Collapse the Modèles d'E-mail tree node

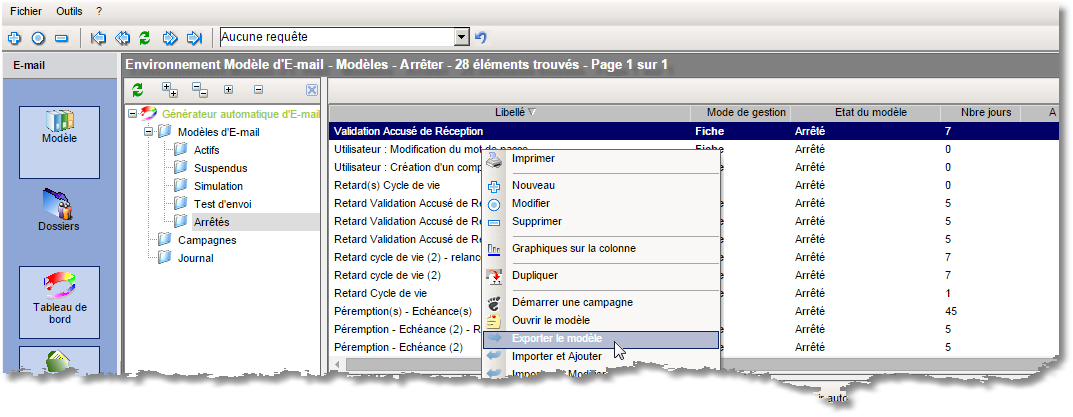pos(148,132)
